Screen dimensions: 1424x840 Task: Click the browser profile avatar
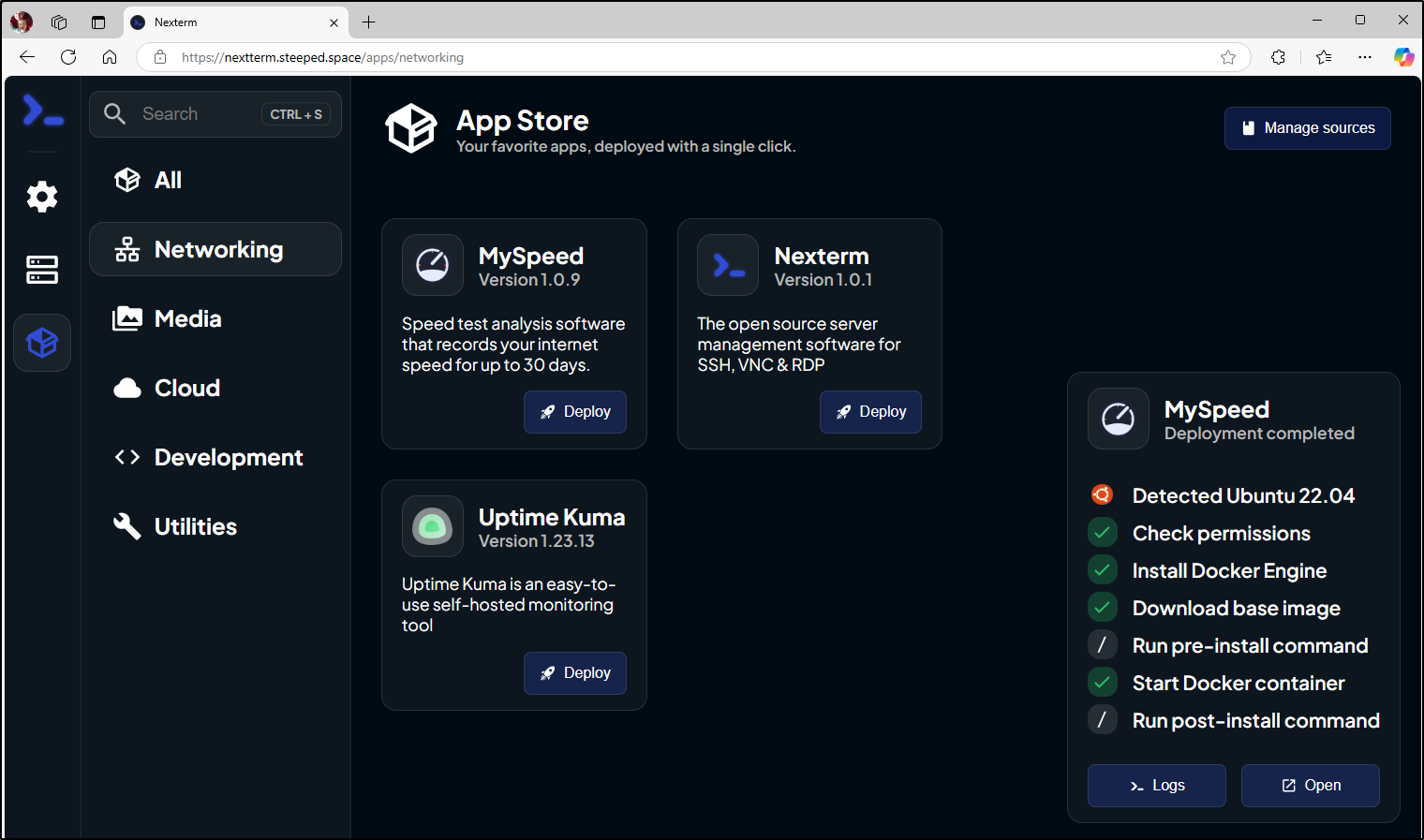click(x=22, y=22)
